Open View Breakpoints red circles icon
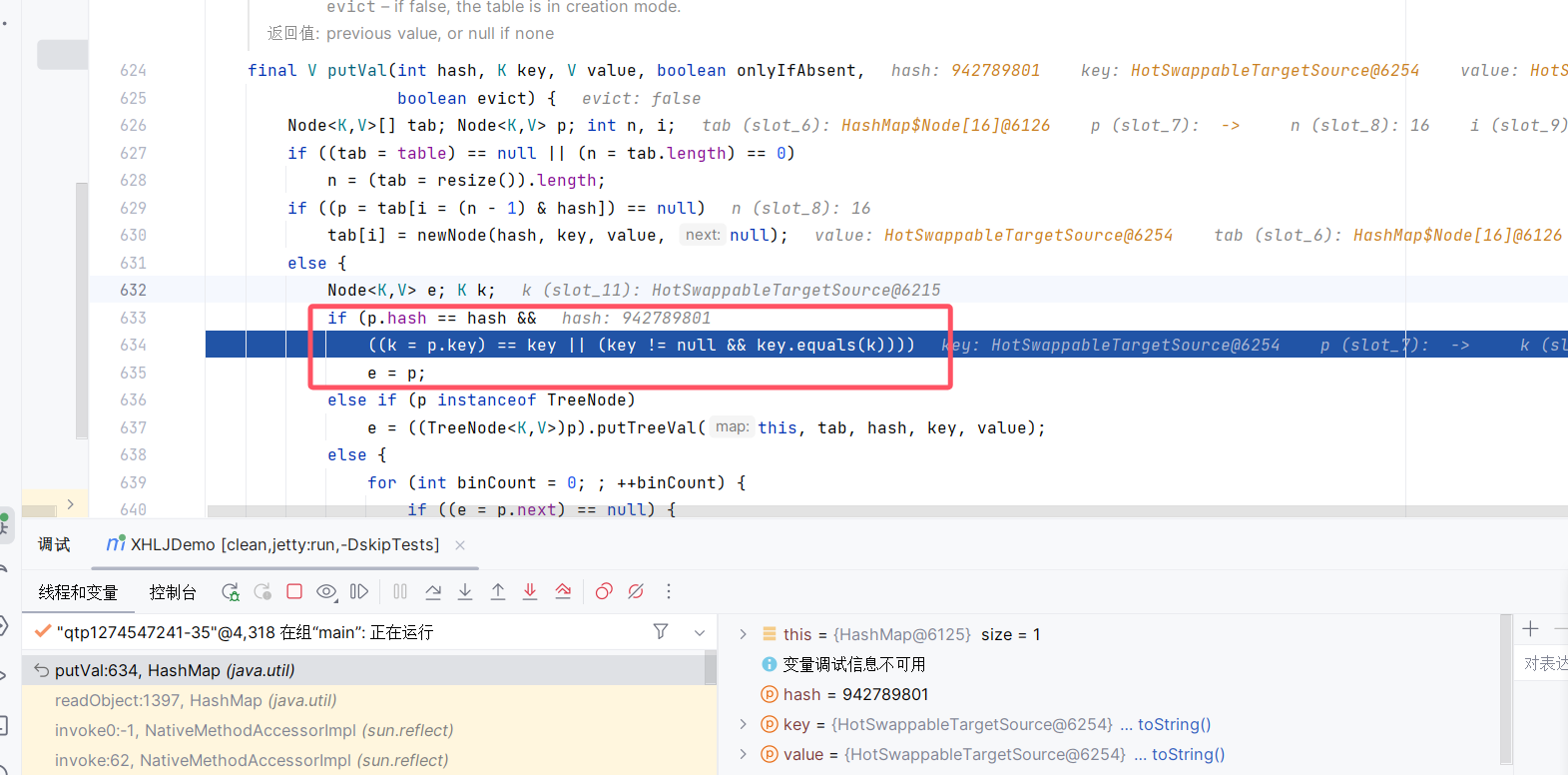The width and height of the screenshot is (1568, 775). (x=604, y=591)
